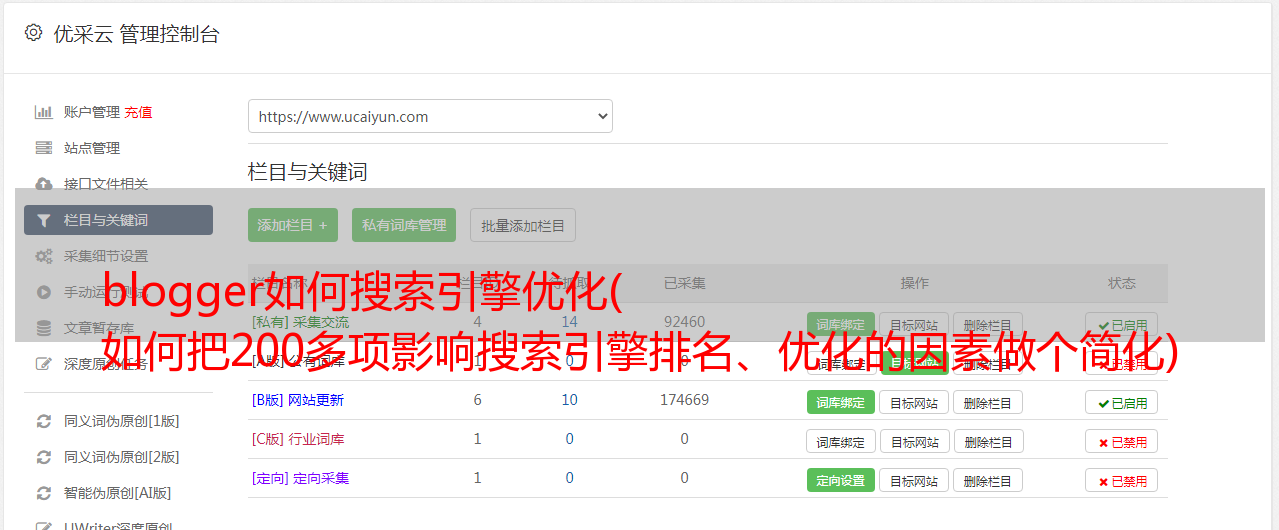Open 同义词伪原创[2版] in the sidebar
Screen dimensions: 1279x530
[121, 457]
